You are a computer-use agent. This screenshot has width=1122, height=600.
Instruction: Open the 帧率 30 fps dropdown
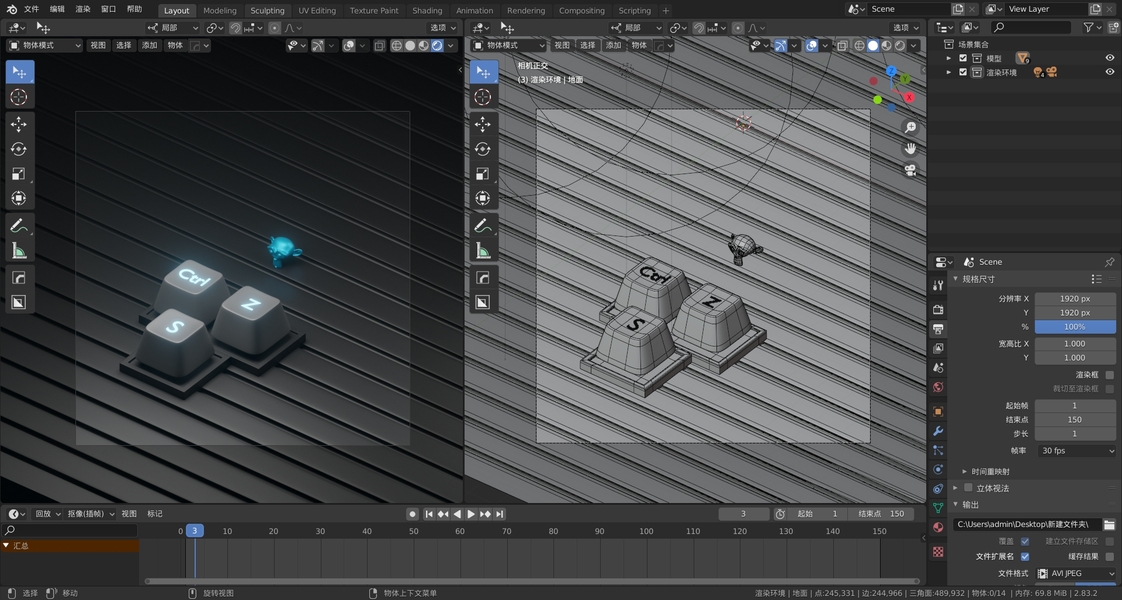[1077, 451]
